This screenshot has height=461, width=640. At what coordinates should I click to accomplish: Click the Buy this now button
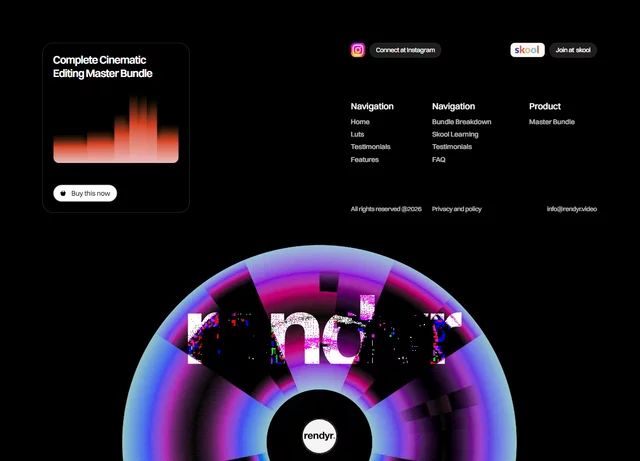[85, 193]
